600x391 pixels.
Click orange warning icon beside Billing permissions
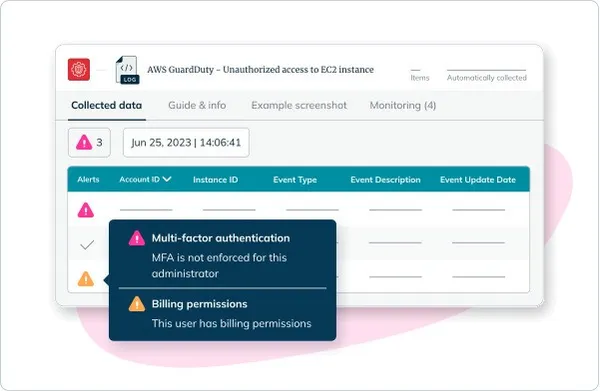137,304
